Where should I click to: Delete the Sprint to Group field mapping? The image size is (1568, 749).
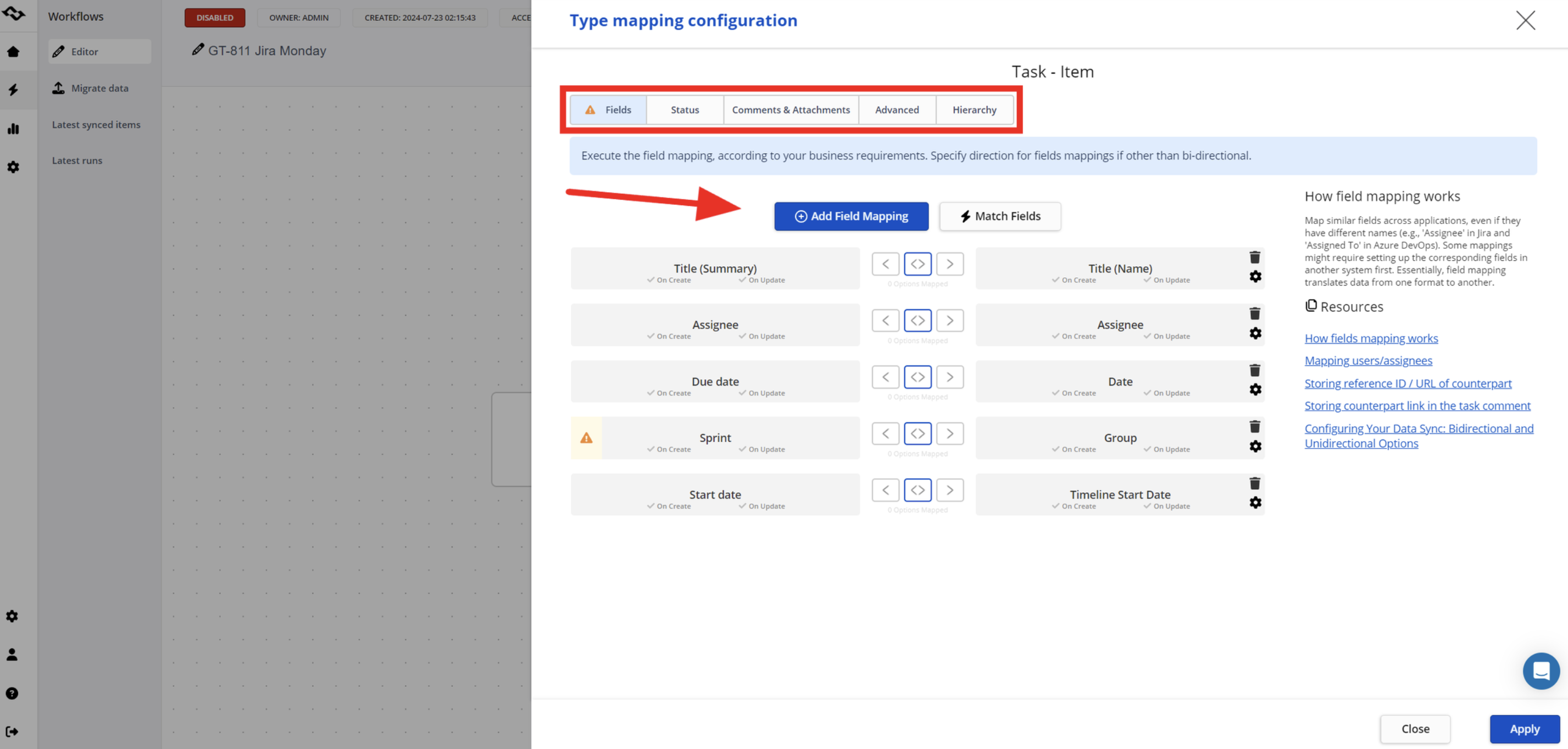tap(1255, 427)
